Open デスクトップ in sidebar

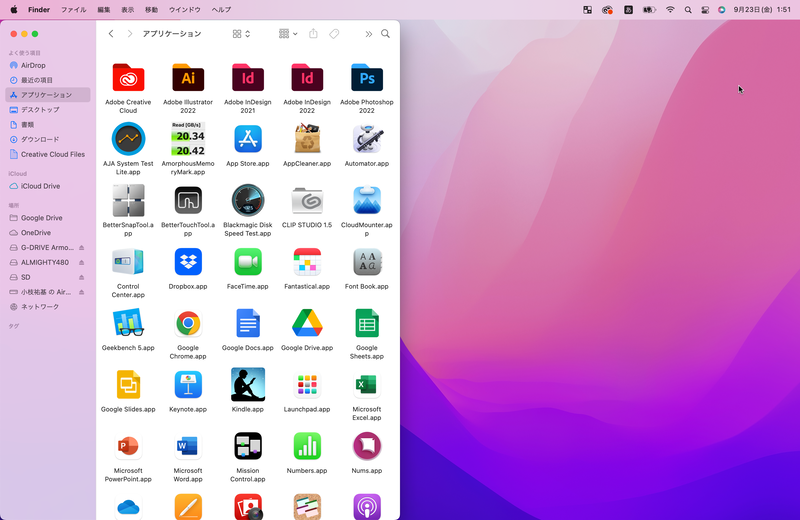(x=48, y=110)
